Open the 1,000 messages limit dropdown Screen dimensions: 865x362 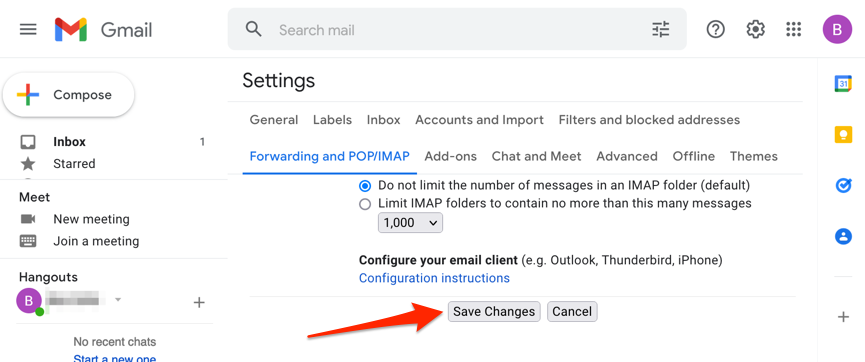coord(410,223)
